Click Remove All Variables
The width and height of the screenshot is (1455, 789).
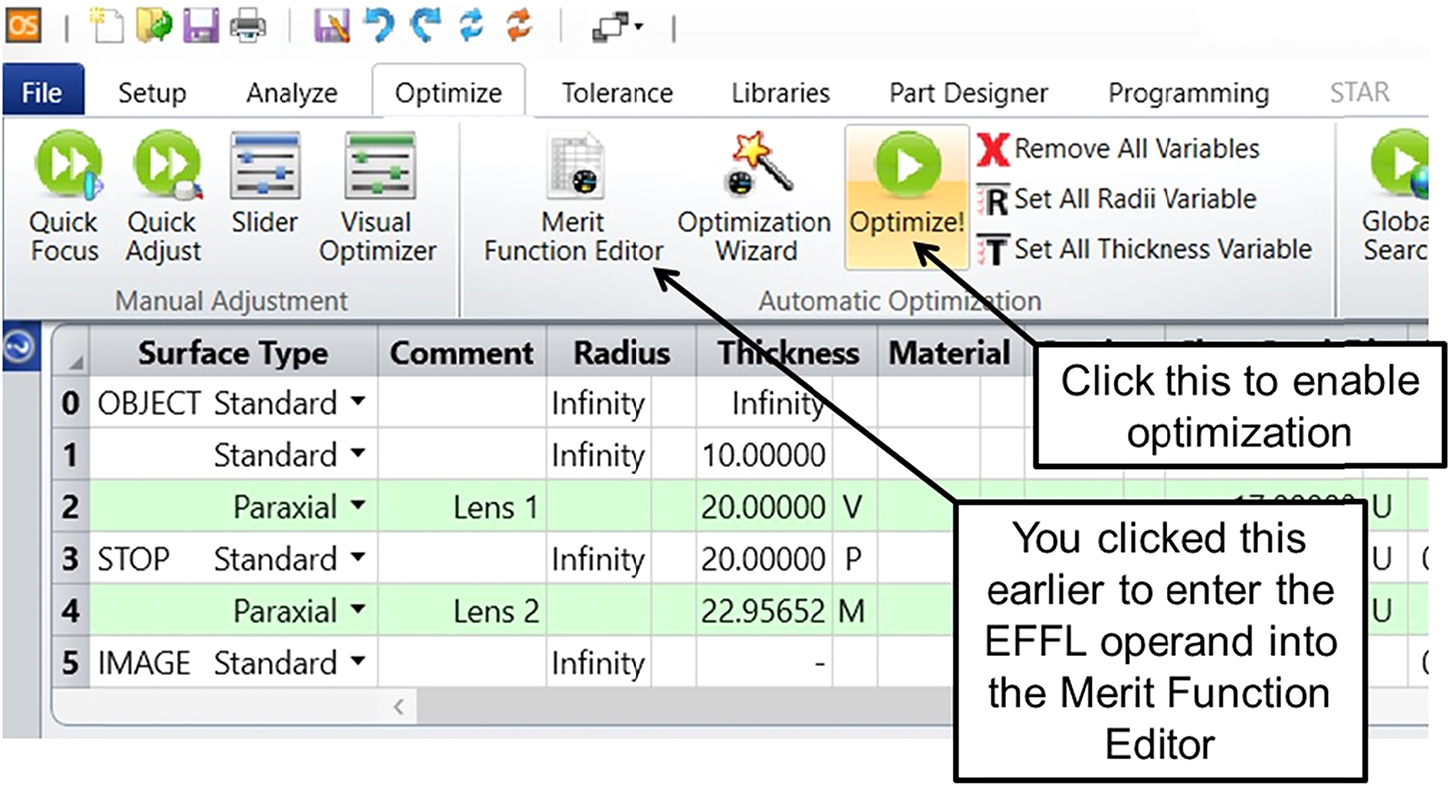[x=1118, y=149]
